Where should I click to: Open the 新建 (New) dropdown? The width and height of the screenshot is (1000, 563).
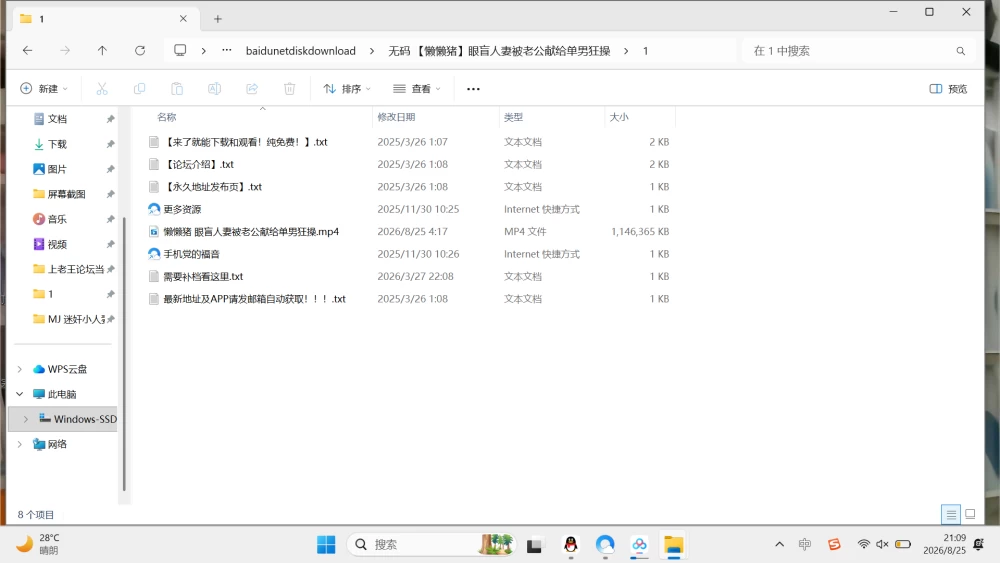click(x=44, y=89)
